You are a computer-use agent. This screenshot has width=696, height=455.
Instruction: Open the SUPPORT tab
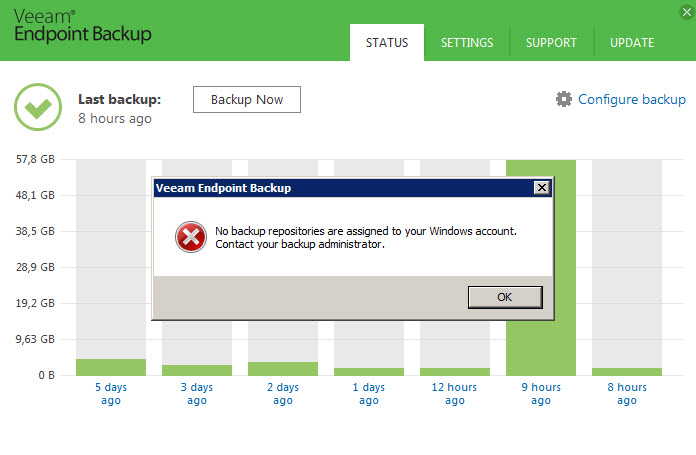(551, 43)
